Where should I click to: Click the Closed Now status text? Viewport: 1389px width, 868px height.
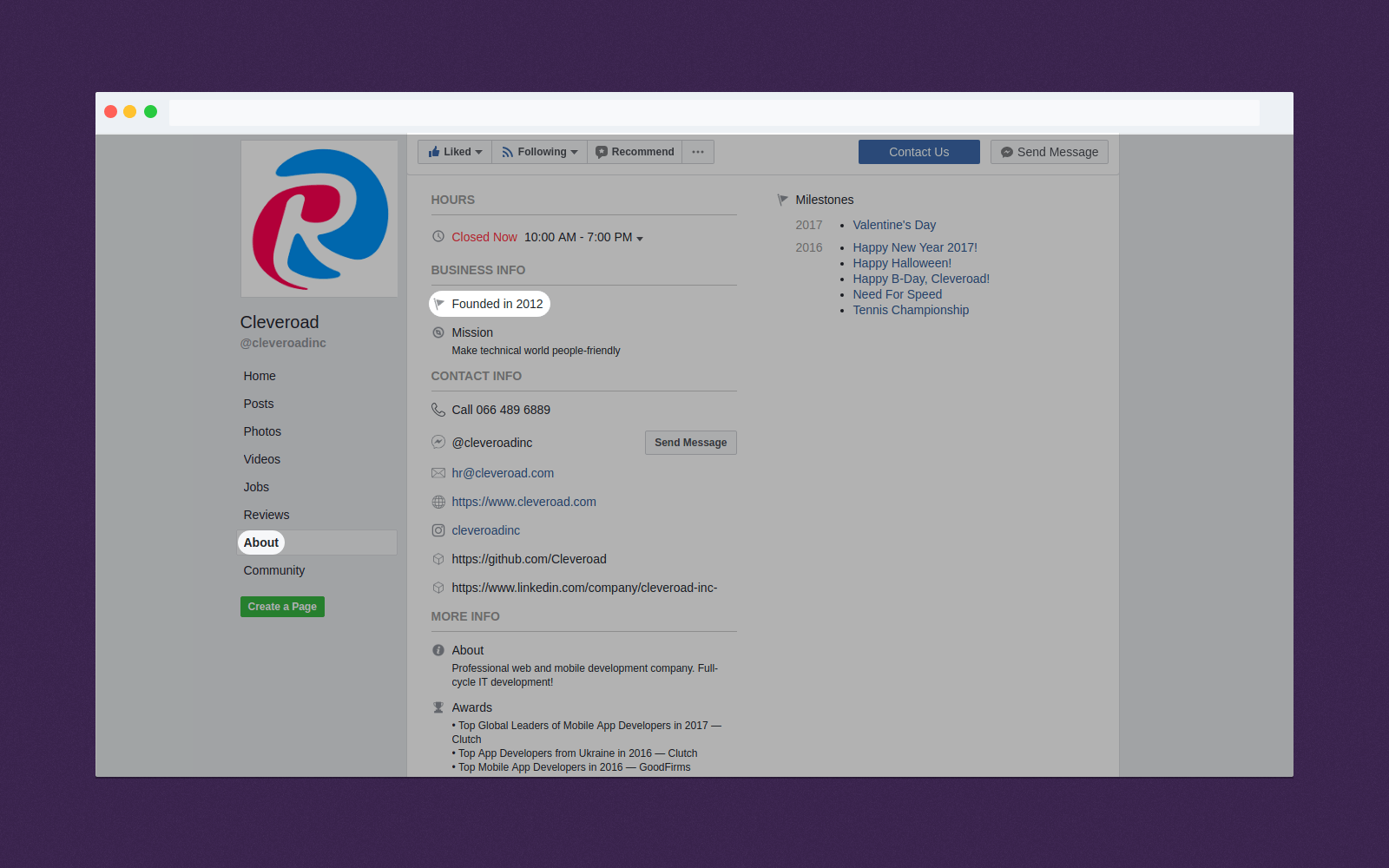(x=484, y=237)
